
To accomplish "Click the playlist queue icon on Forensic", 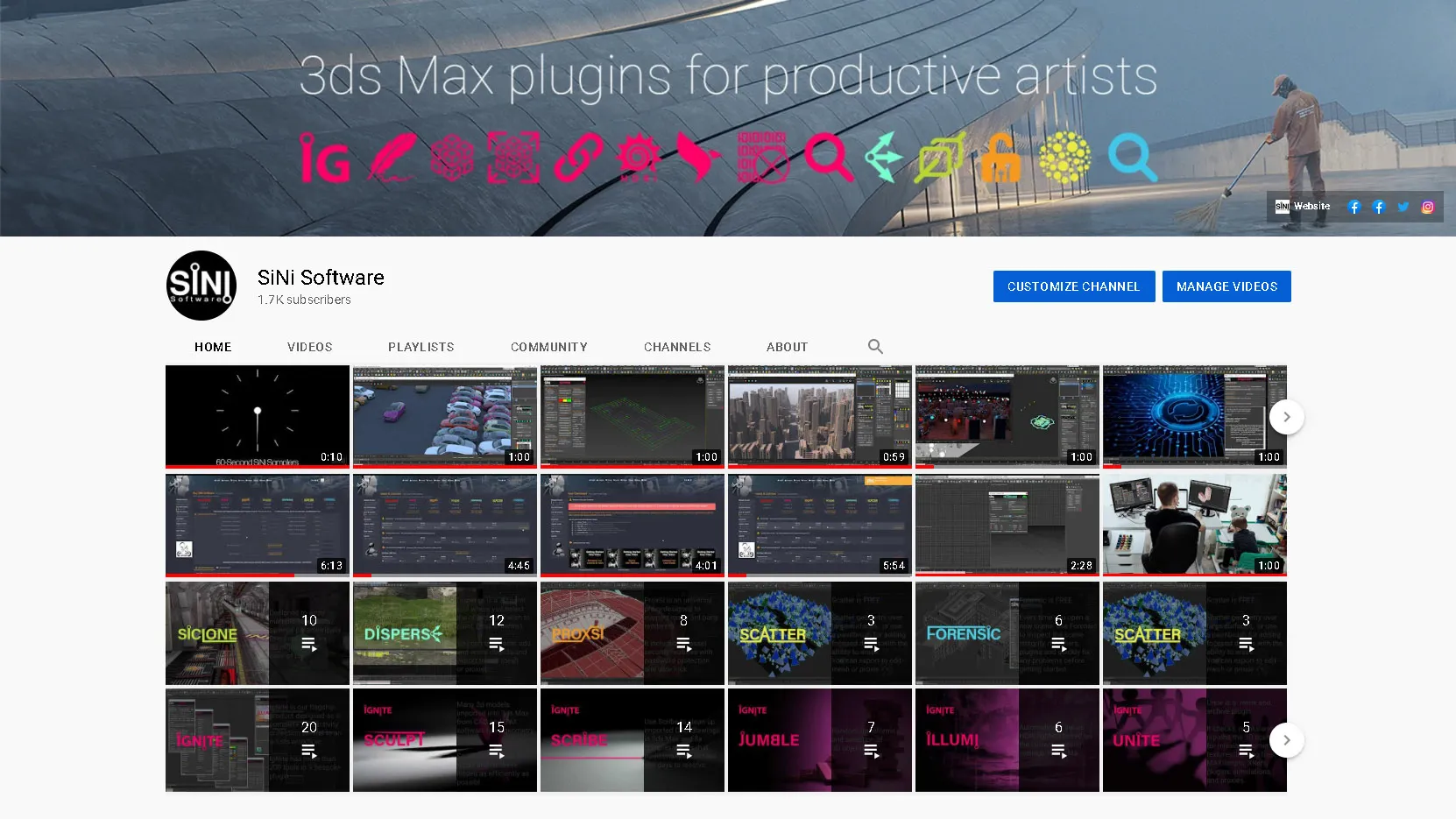I will point(1059,645).
